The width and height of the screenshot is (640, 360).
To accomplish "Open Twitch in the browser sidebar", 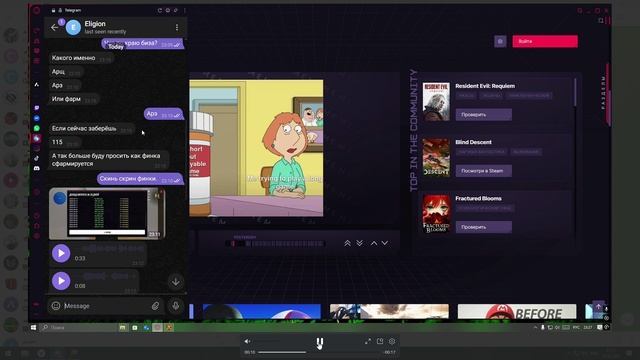I will coord(37,108).
